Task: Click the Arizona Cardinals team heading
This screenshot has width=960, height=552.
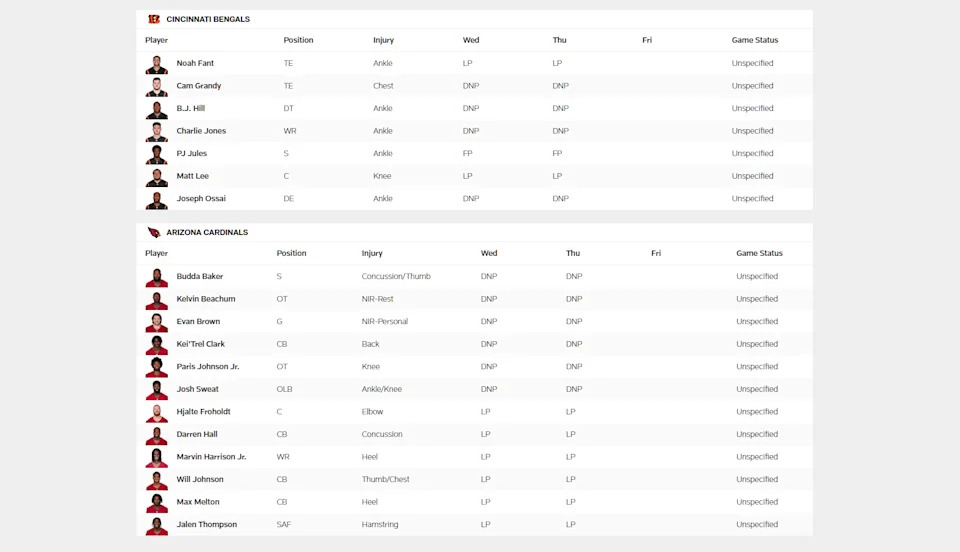Action: 207,232
